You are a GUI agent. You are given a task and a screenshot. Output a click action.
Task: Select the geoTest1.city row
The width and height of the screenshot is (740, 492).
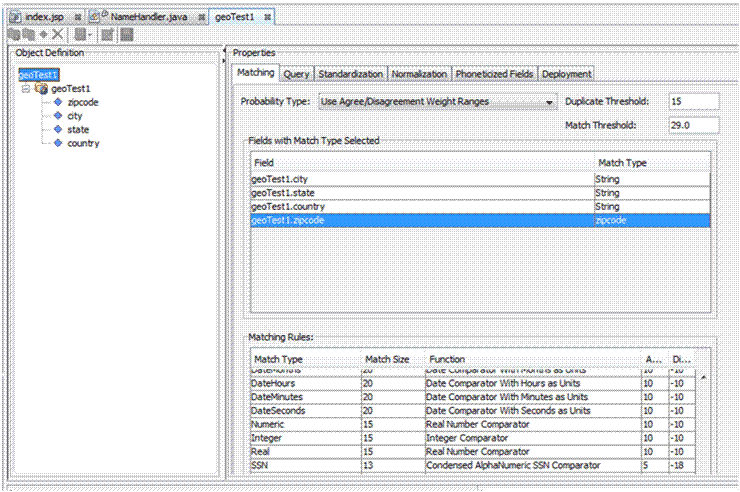tap(480, 179)
